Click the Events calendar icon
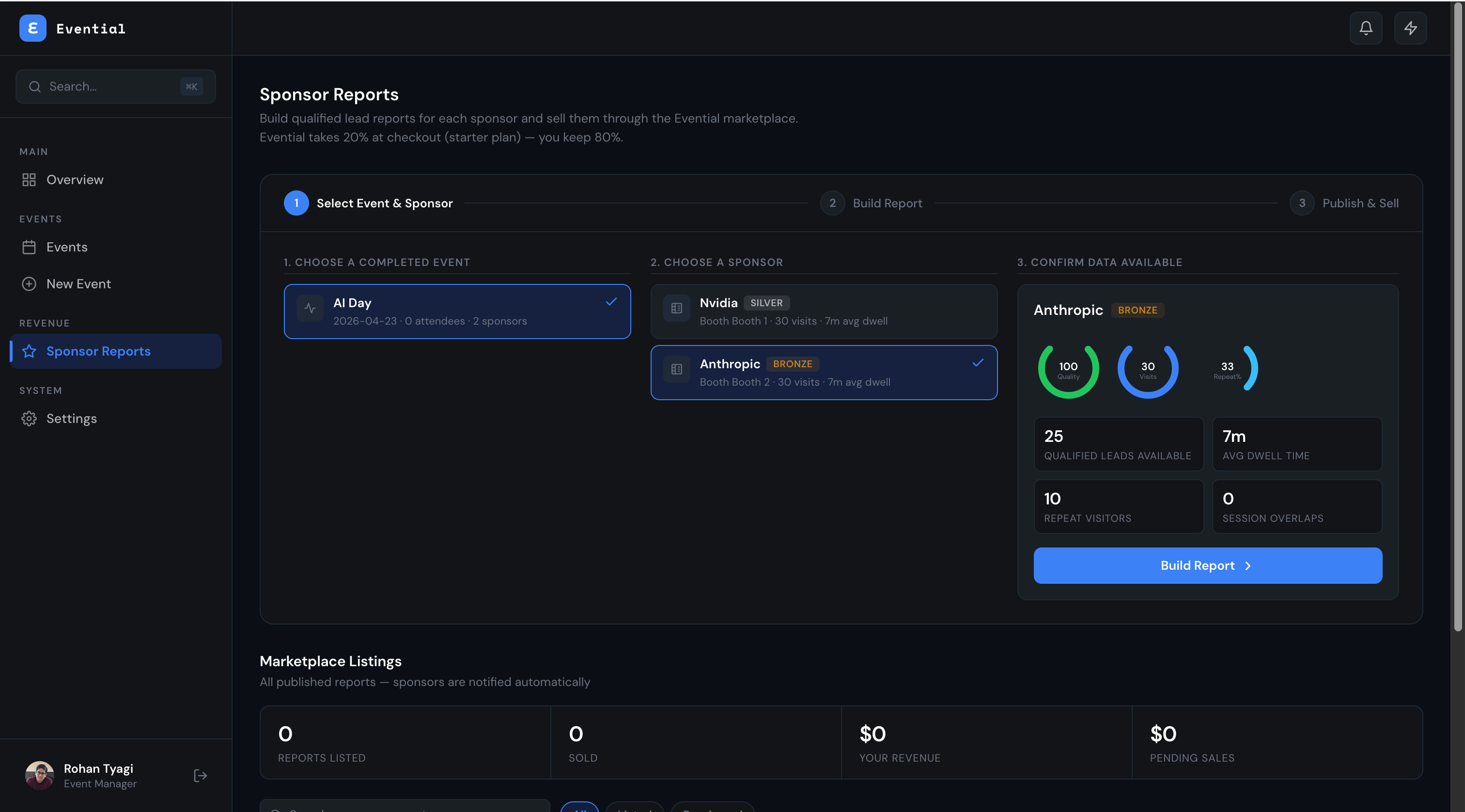This screenshot has height=812, width=1465. click(29, 247)
